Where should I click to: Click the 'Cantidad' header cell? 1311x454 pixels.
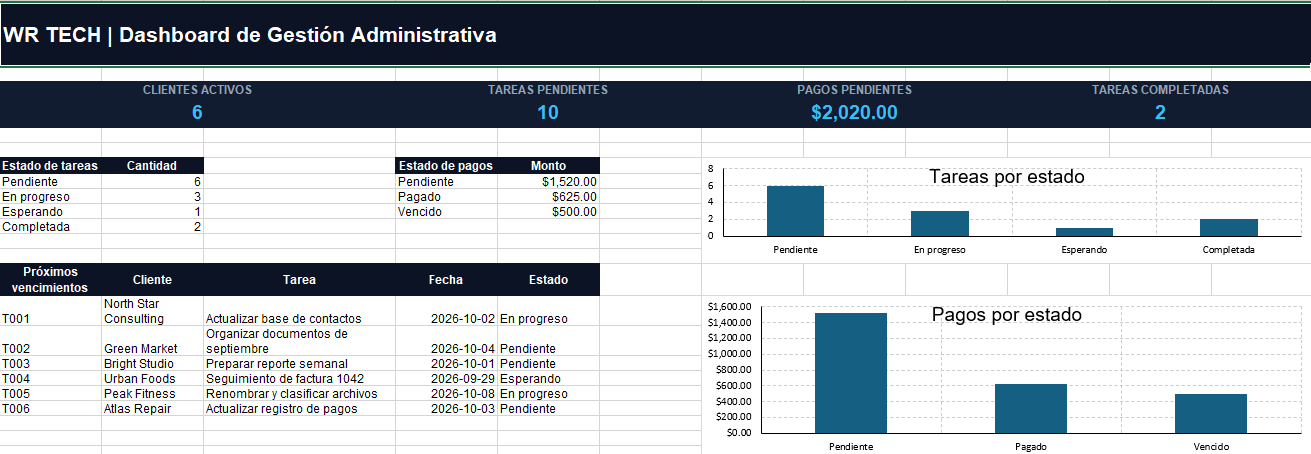tap(152, 166)
